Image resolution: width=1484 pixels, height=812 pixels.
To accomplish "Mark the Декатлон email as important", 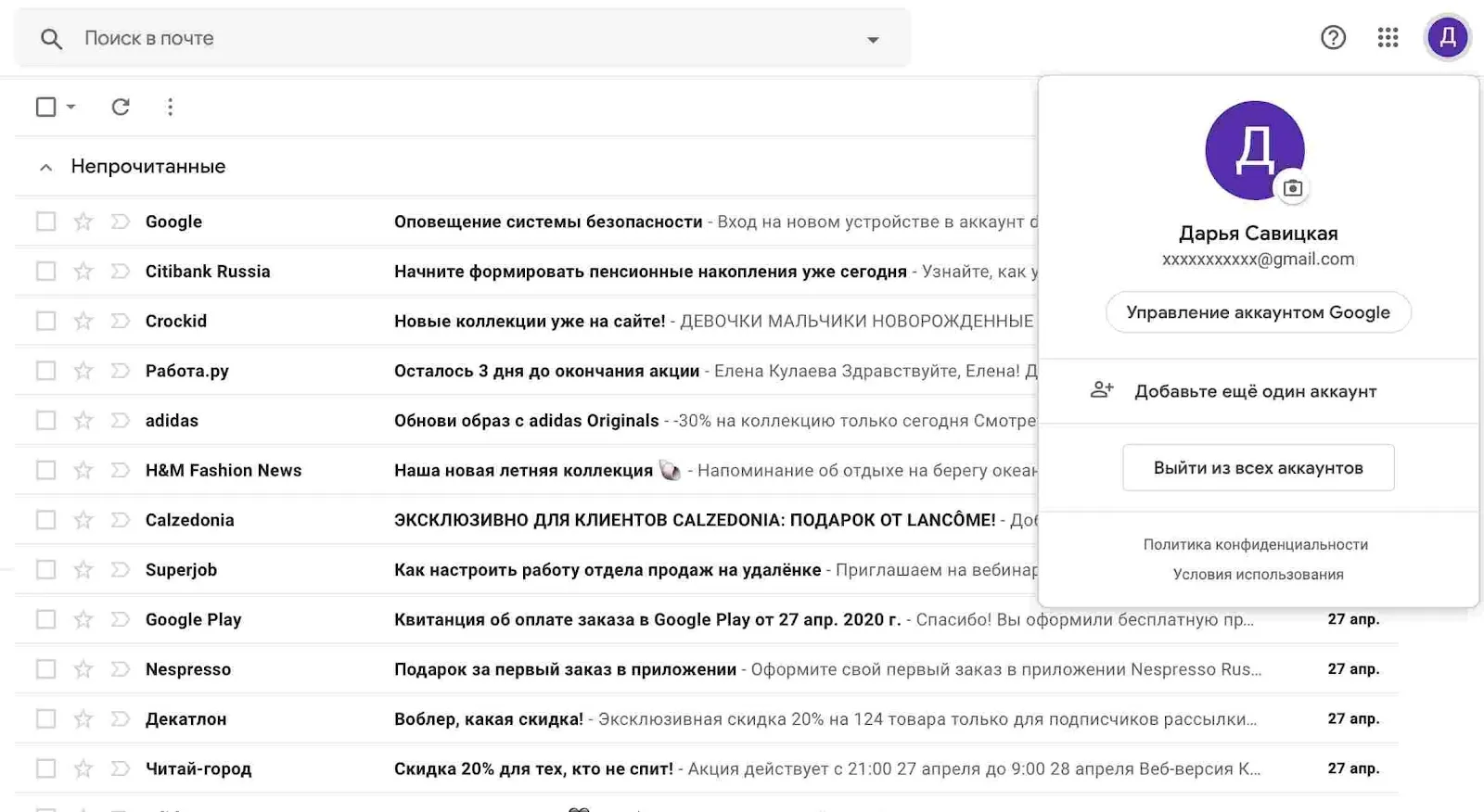I will [121, 718].
